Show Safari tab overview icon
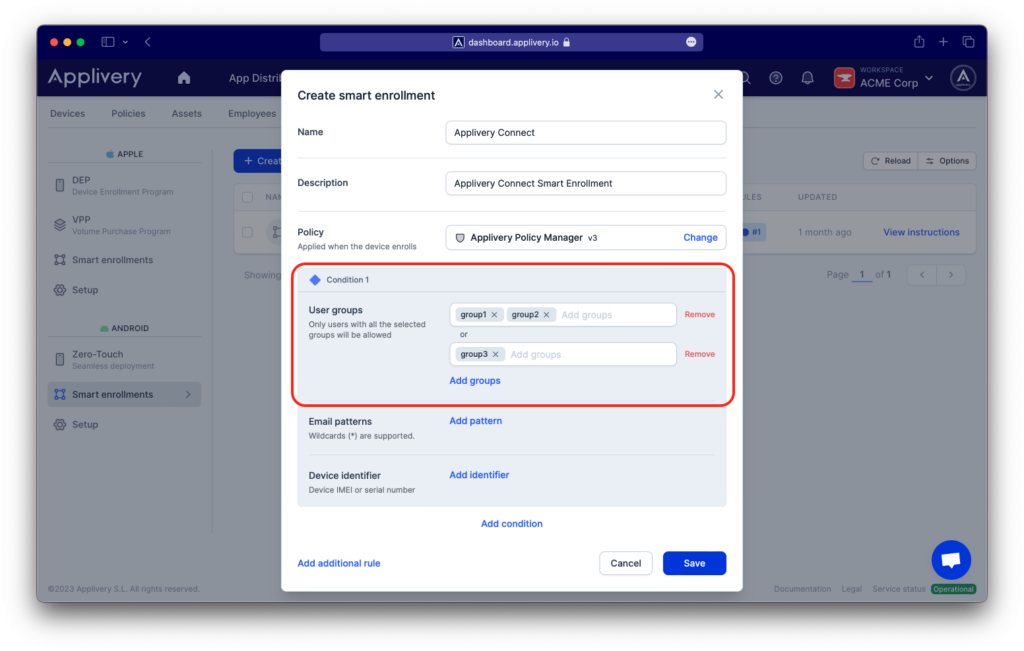 (968, 42)
